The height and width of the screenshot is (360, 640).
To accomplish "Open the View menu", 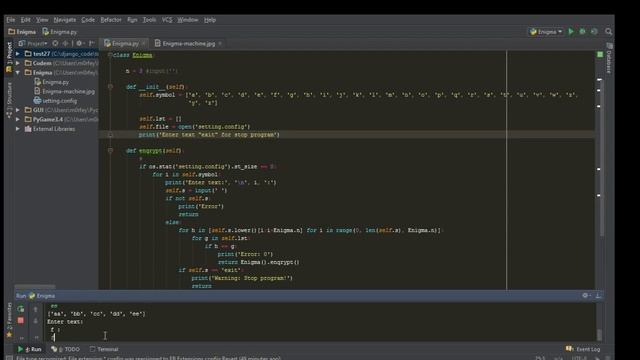I will point(42,20).
